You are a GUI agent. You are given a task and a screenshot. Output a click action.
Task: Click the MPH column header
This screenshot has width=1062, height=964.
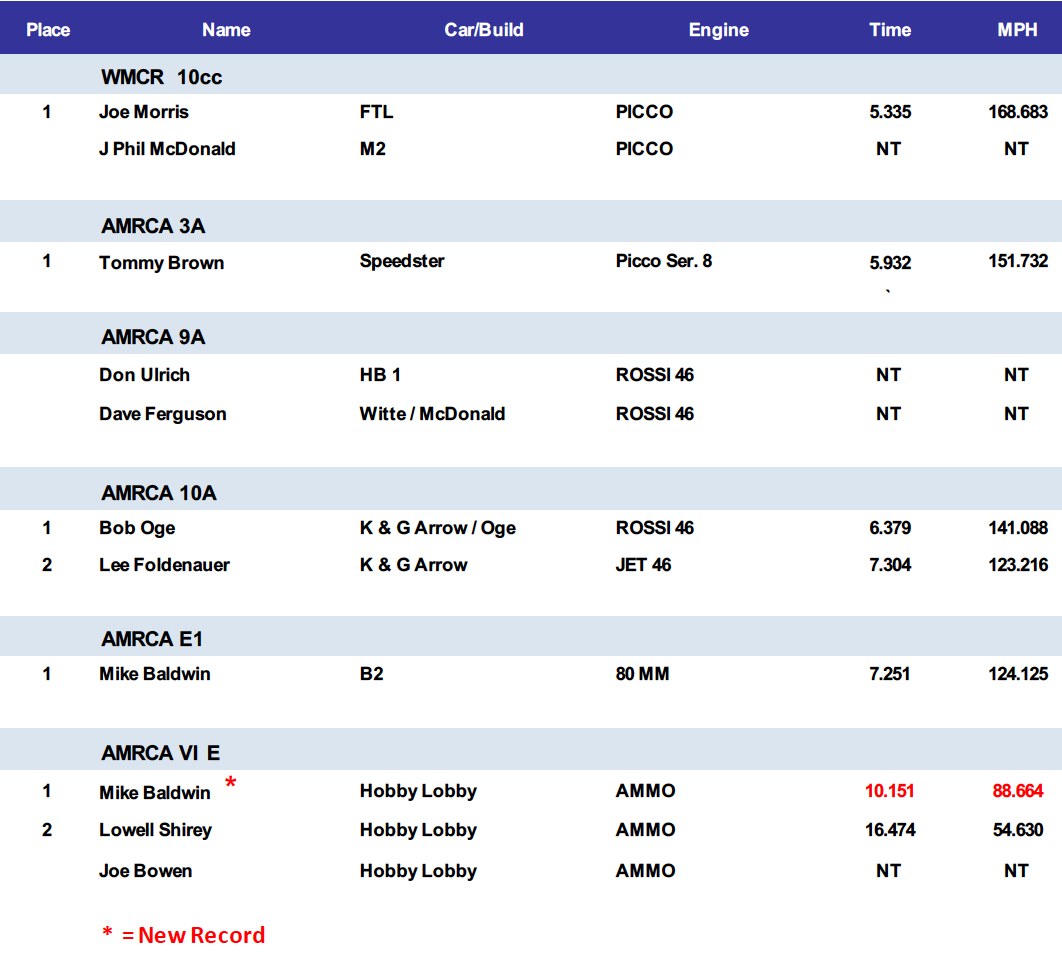(1017, 30)
